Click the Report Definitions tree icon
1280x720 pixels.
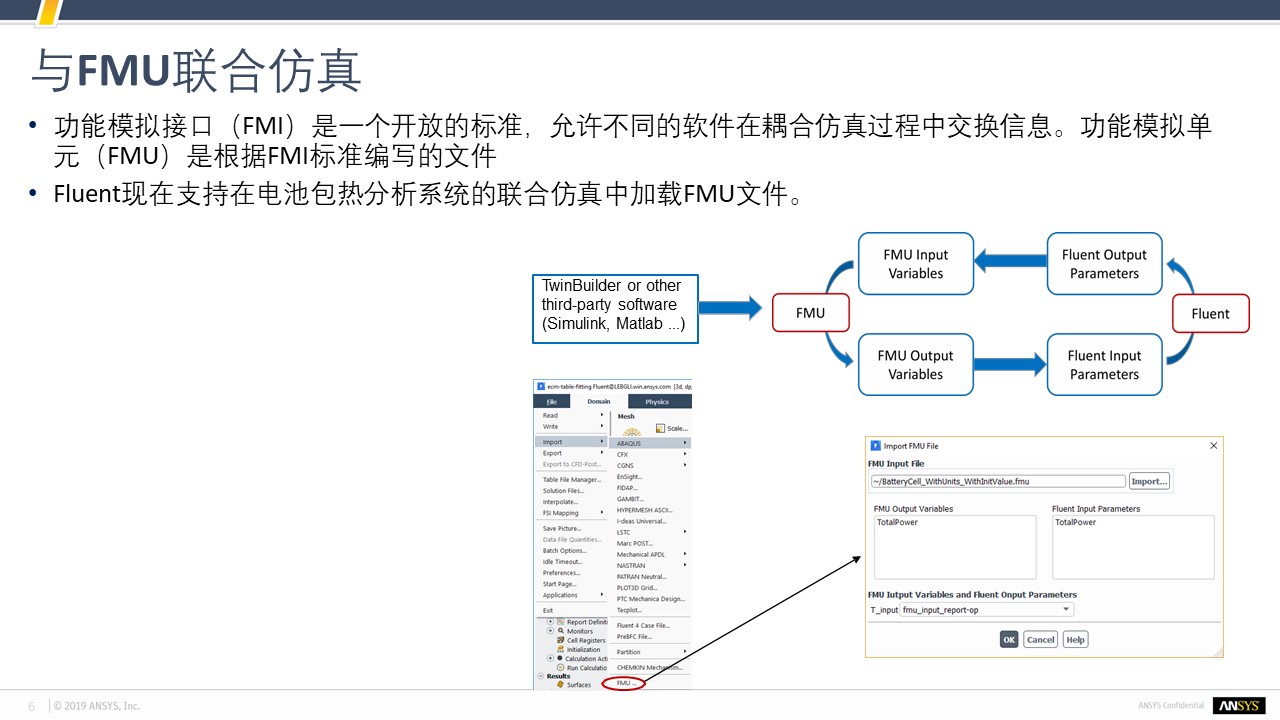tap(561, 622)
